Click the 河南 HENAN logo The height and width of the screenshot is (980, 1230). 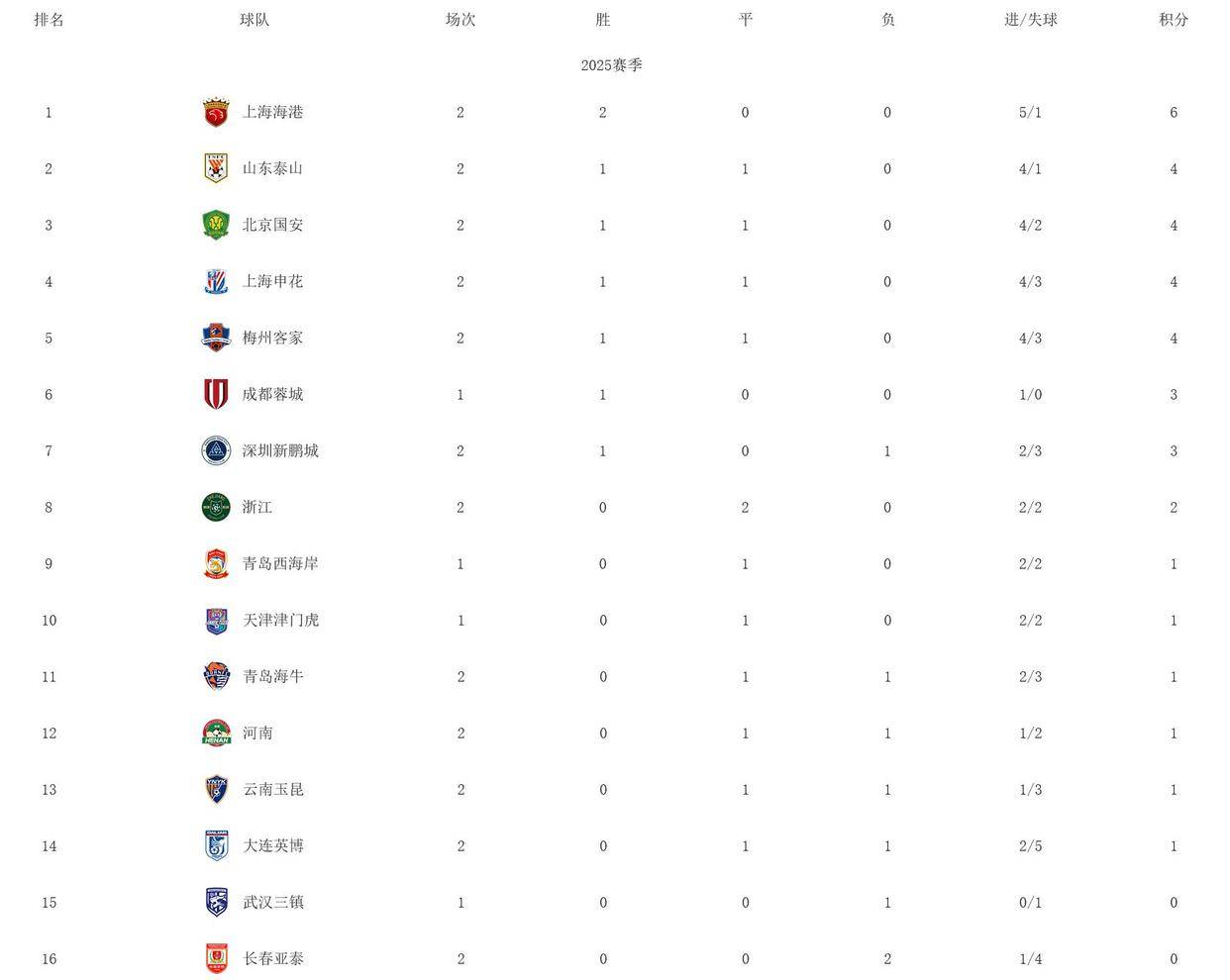[x=216, y=733]
